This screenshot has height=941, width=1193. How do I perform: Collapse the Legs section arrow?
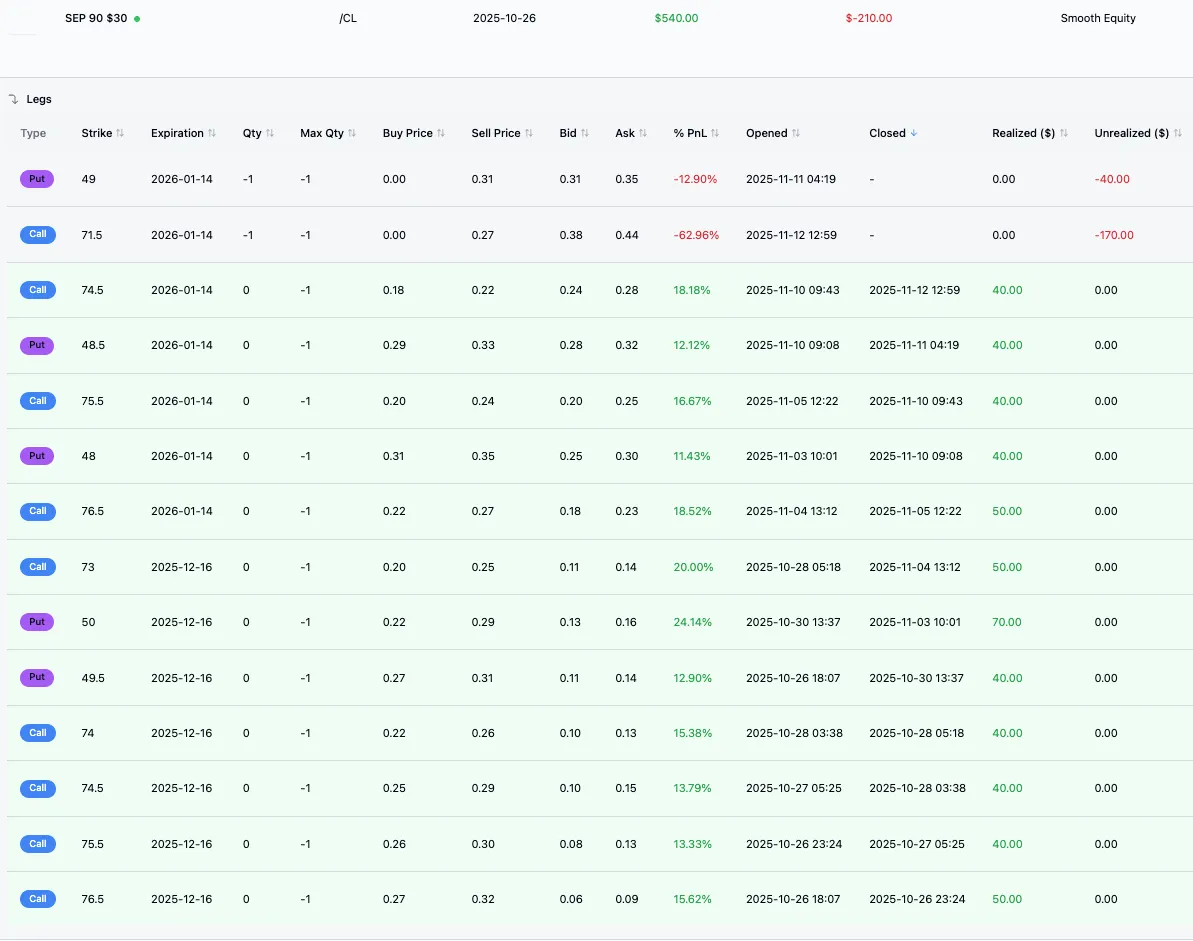(x=14, y=100)
